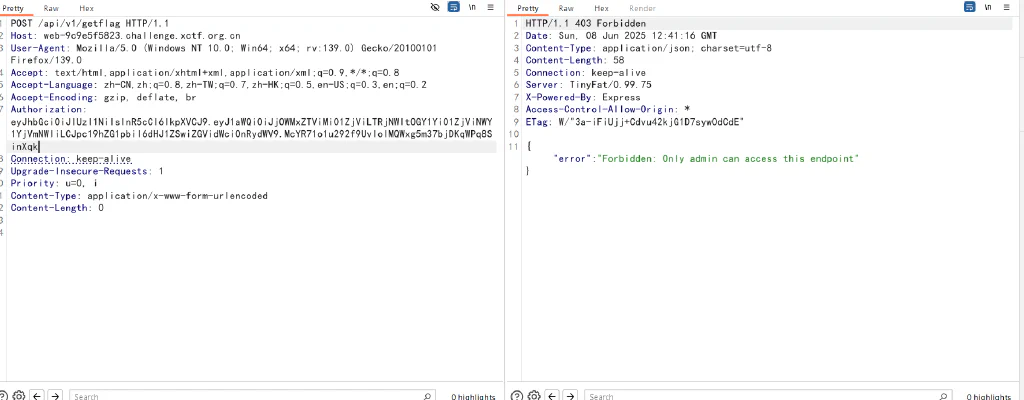Image resolution: width=1024 pixels, height=400 pixels.
Task: Open request search settings gear
Action: click(x=19, y=395)
